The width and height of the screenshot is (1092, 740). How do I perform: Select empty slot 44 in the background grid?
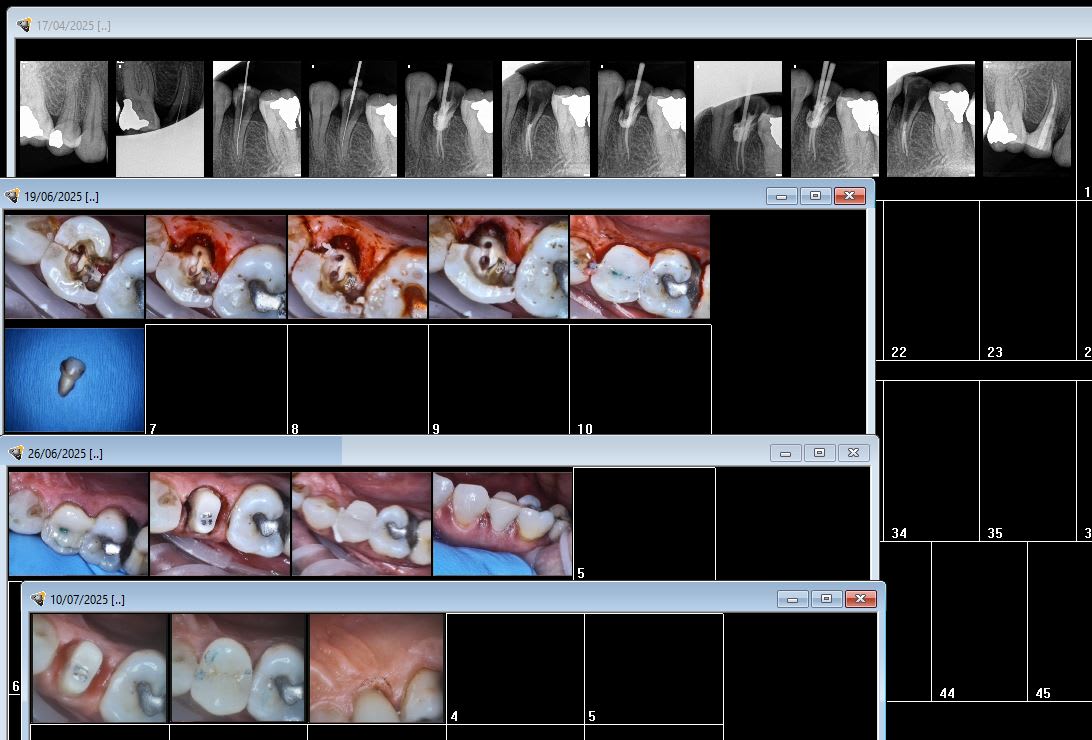click(978, 620)
